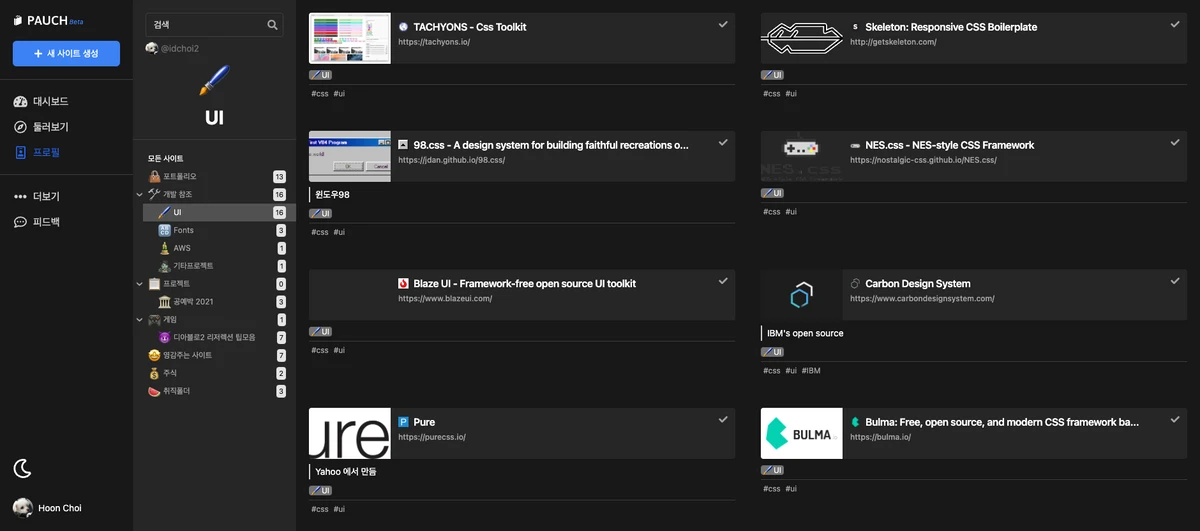
Task: Open Blaze UI site title
Action: point(525,283)
